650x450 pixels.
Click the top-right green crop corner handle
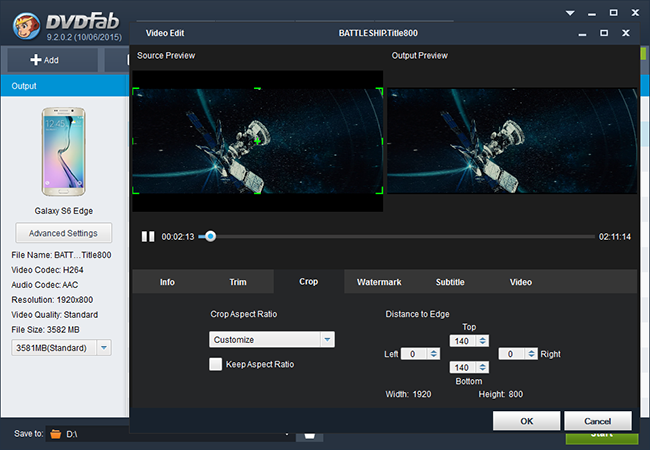(x=379, y=91)
